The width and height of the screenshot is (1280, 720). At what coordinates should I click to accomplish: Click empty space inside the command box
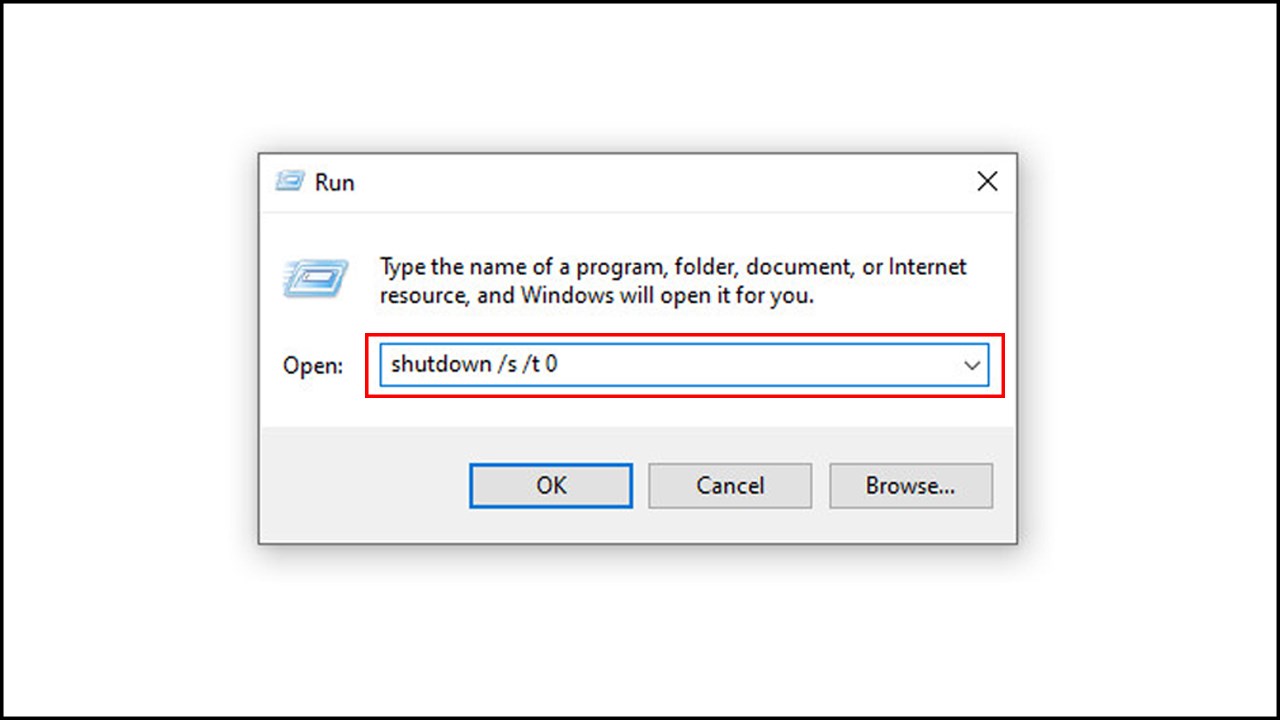tap(760, 365)
